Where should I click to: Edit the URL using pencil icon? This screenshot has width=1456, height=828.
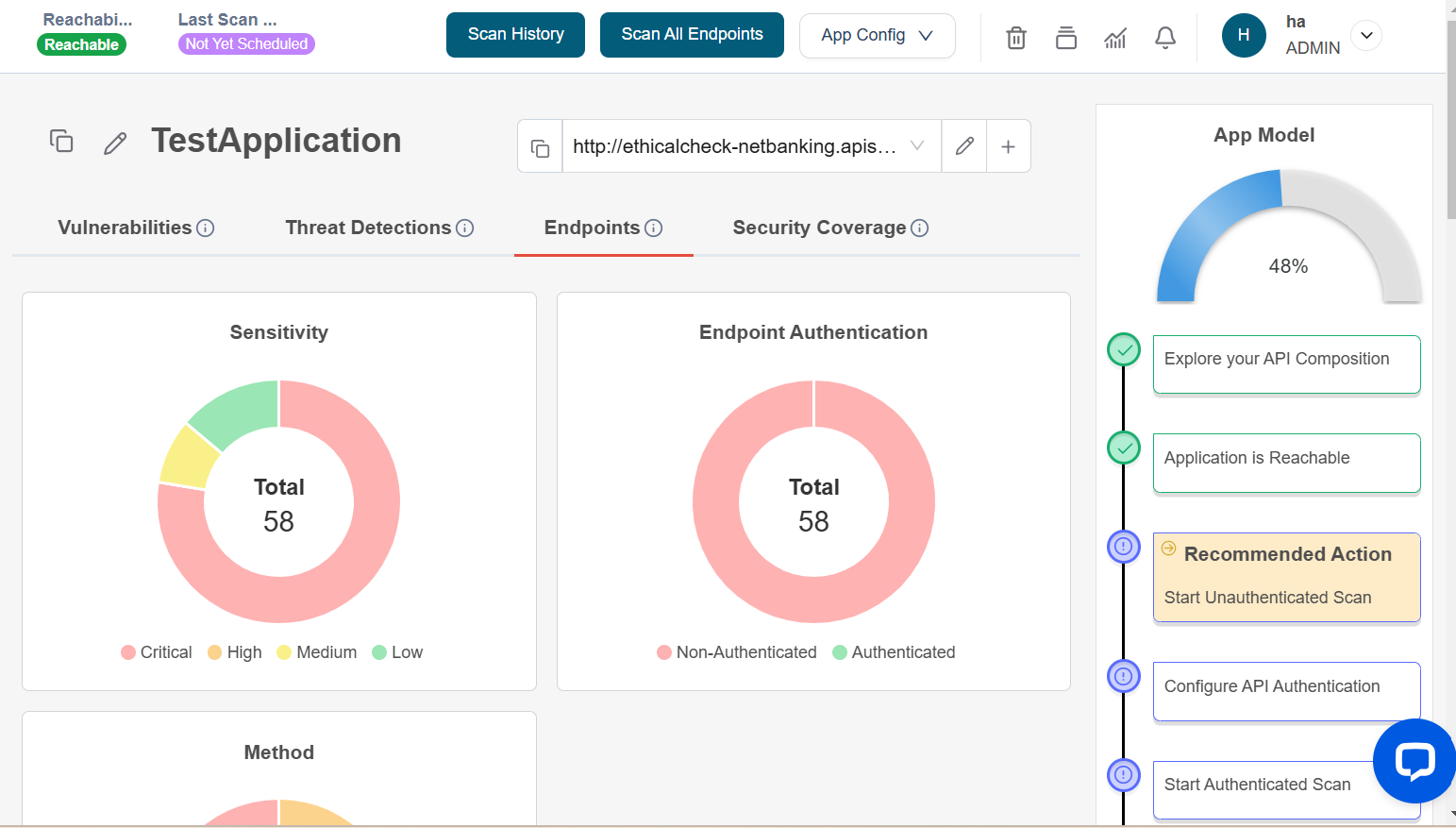click(x=963, y=146)
